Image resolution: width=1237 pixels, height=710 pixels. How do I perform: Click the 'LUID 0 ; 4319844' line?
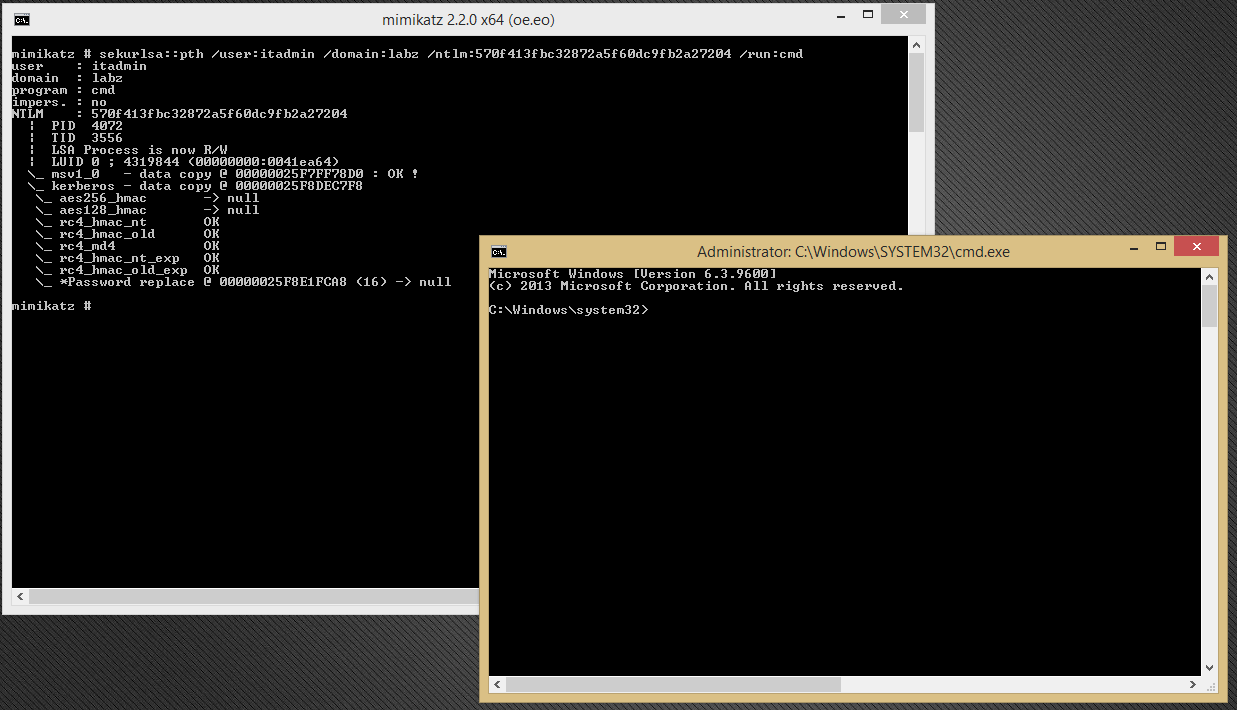[183, 162]
